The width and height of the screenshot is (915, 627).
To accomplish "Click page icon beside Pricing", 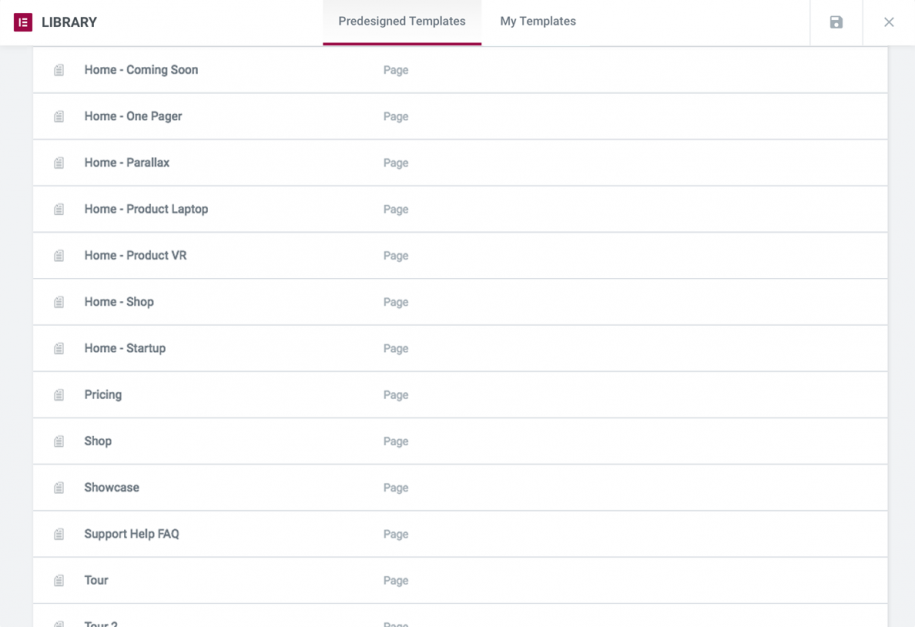I will coord(59,395).
